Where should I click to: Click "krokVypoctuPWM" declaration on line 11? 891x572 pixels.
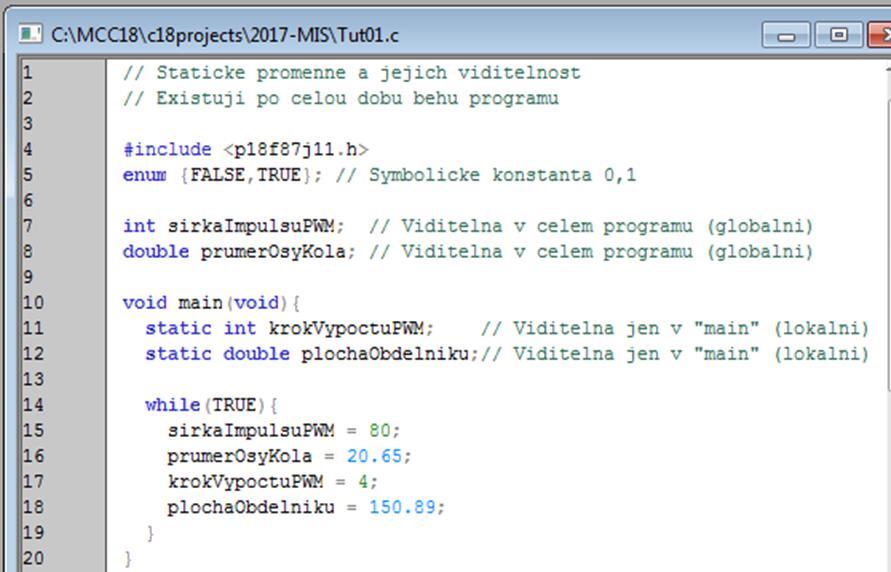point(345,328)
